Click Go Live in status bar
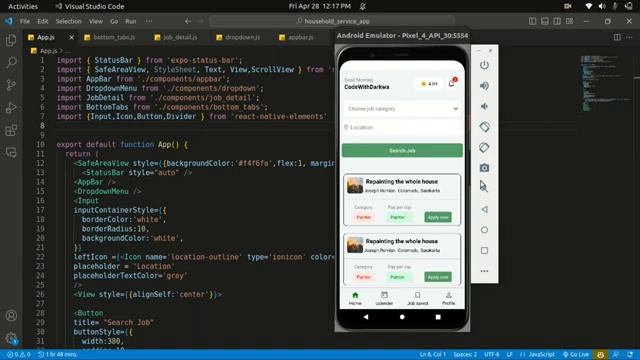640x360 pixels. tap(576, 354)
